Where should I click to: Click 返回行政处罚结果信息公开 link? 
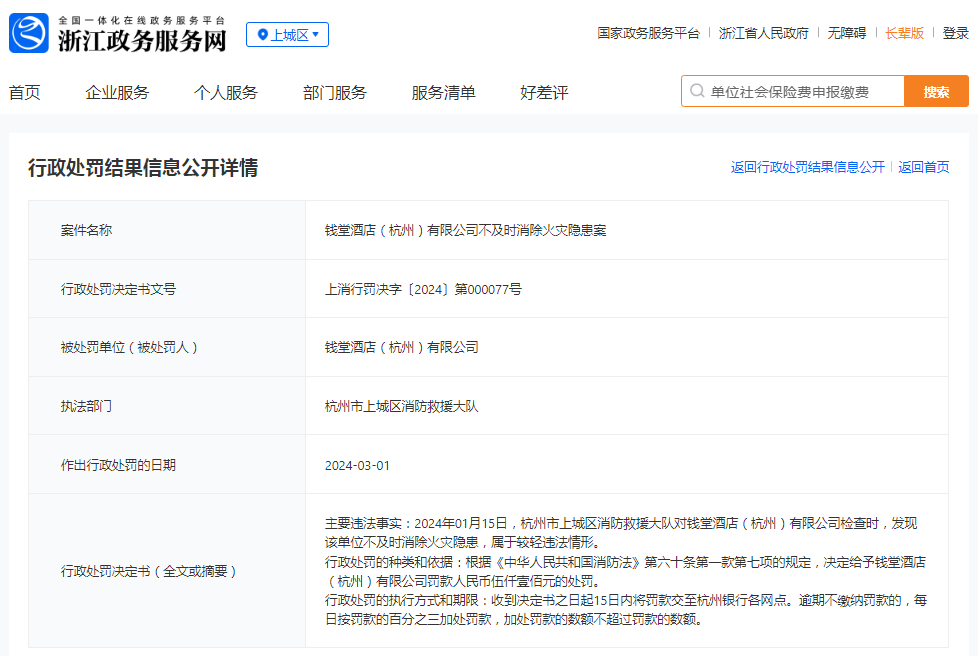tap(808, 167)
